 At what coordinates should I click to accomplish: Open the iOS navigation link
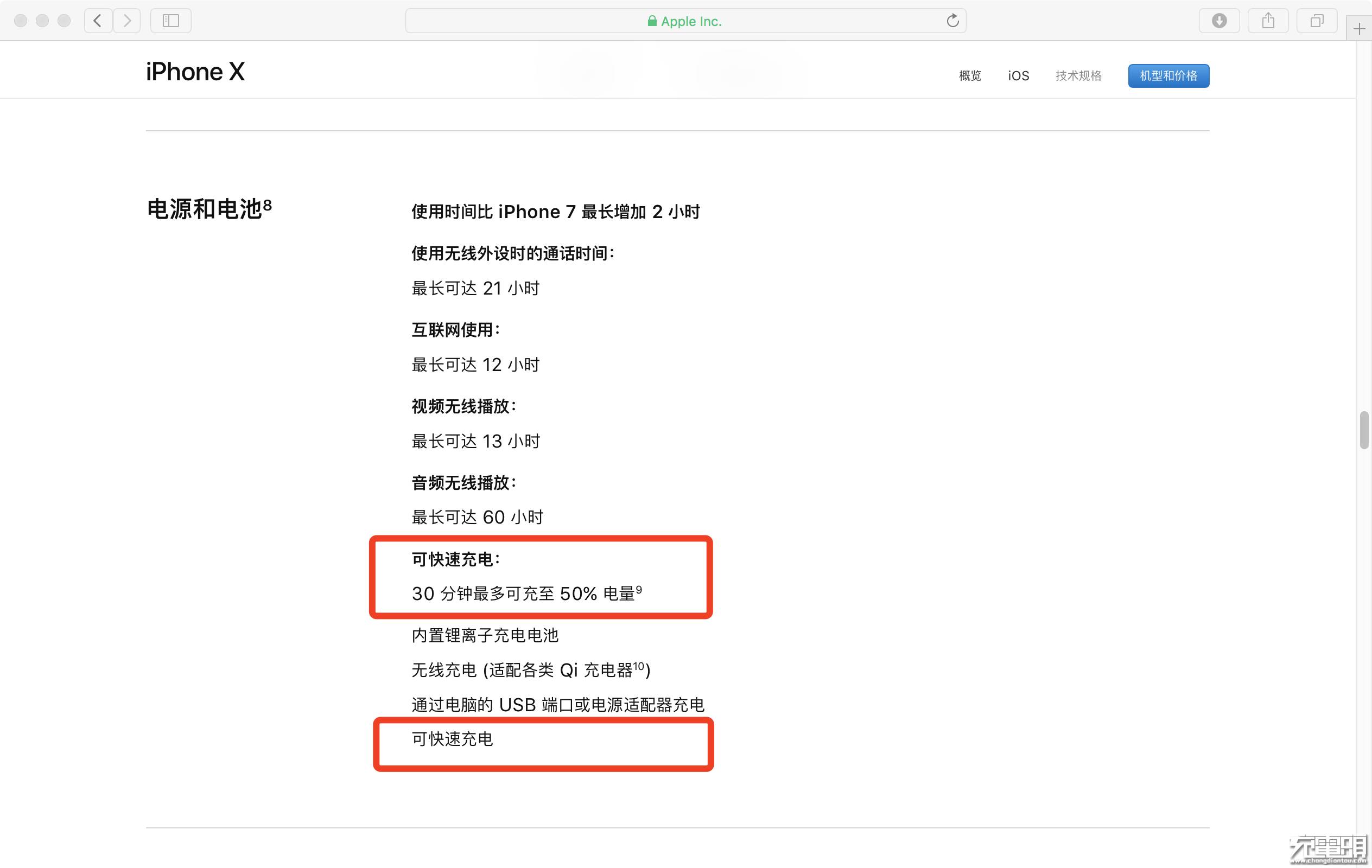click(x=1018, y=76)
